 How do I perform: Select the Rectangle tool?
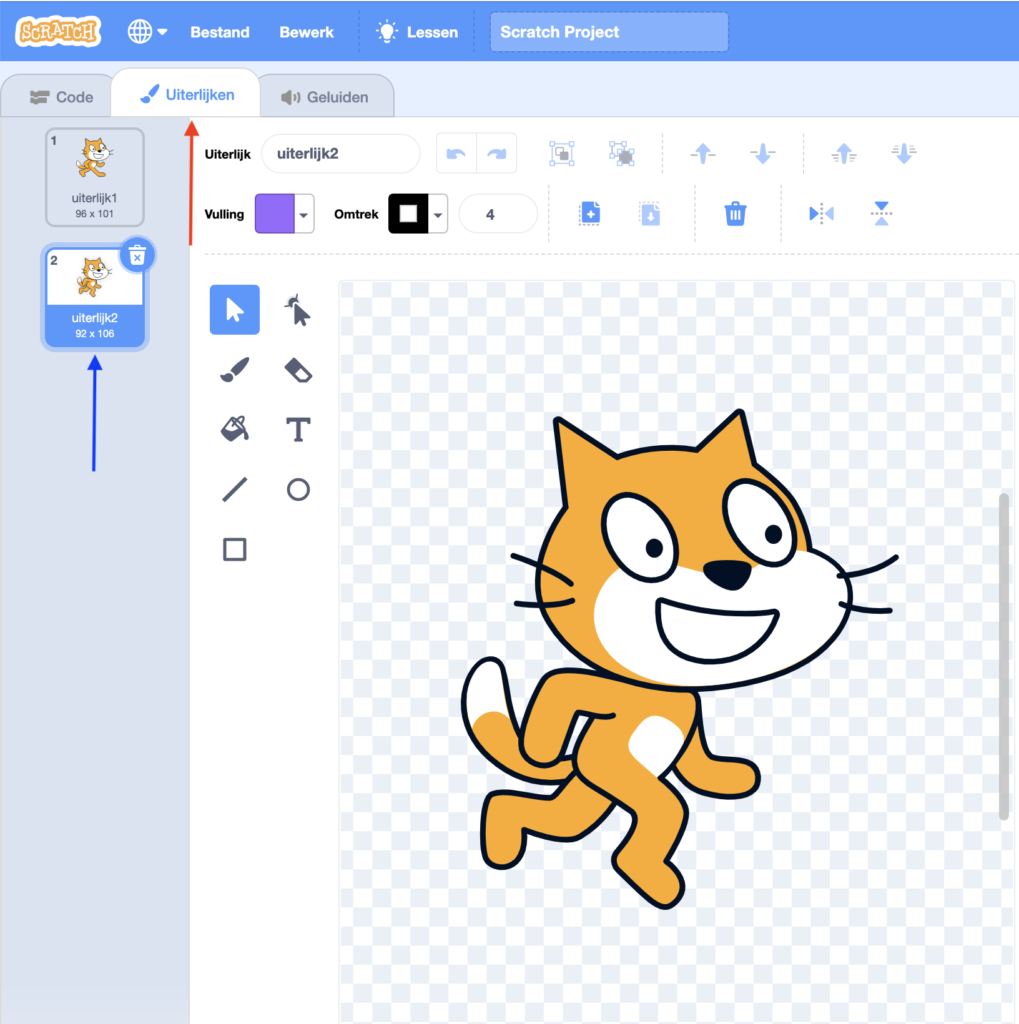pyautogui.click(x=234, y=549)
